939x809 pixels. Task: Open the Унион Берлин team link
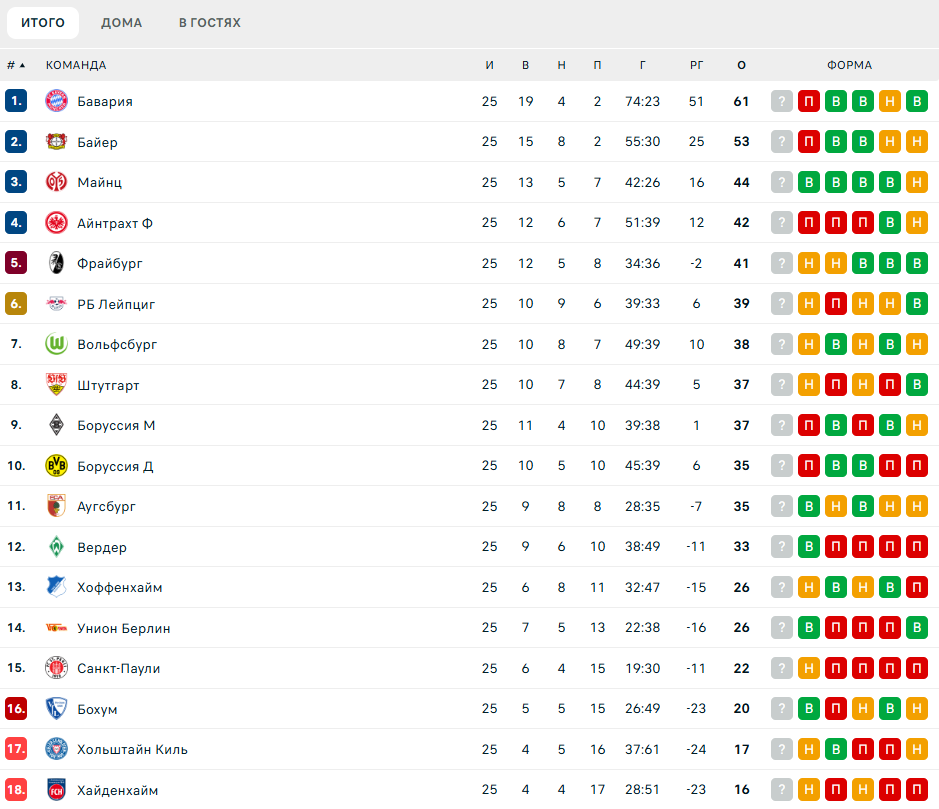click(123, 628)
